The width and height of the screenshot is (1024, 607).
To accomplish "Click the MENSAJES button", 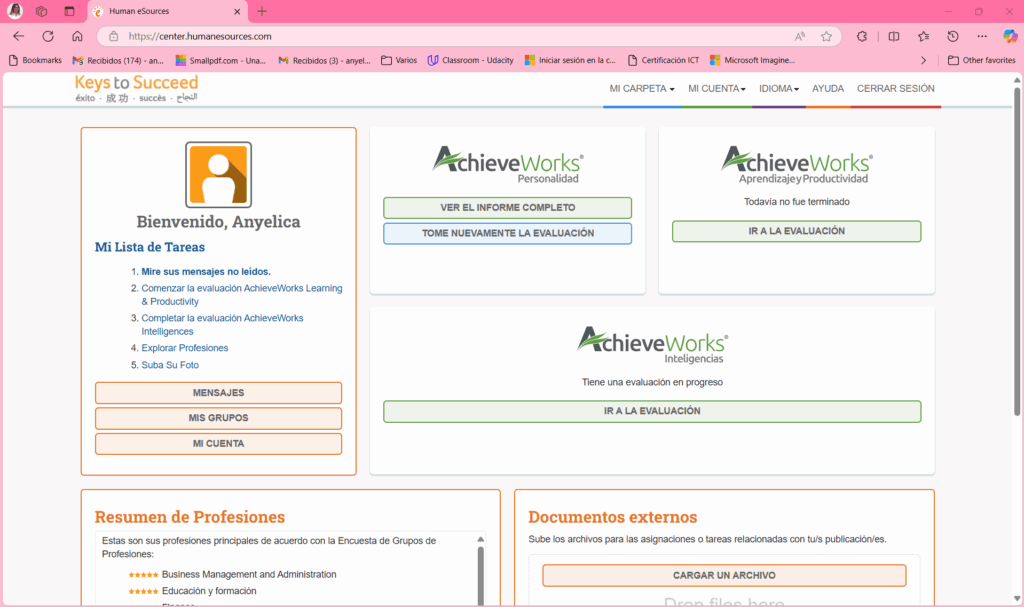I will (218, 393).
